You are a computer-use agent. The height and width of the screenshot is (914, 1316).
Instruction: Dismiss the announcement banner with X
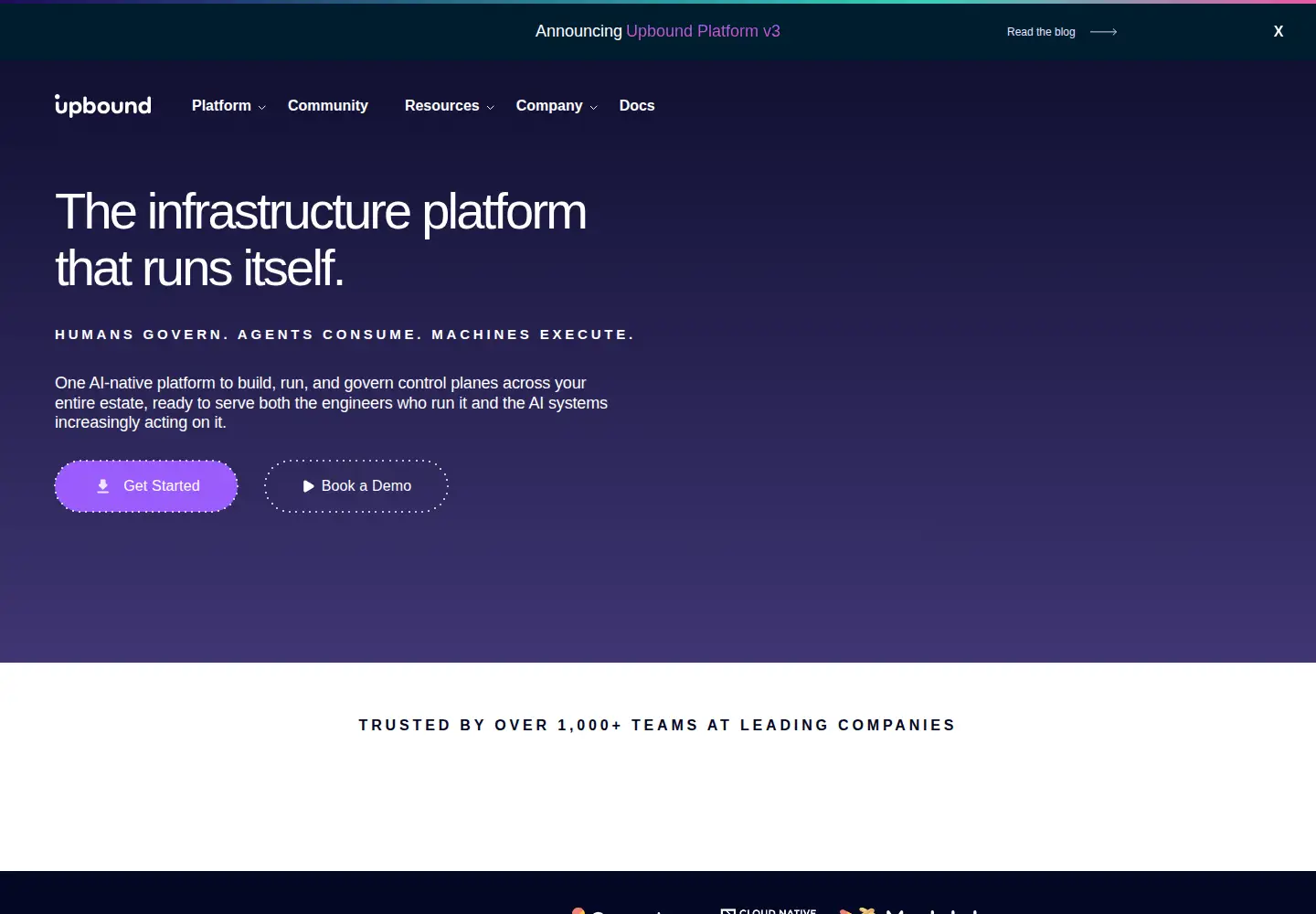(1279, 31)
